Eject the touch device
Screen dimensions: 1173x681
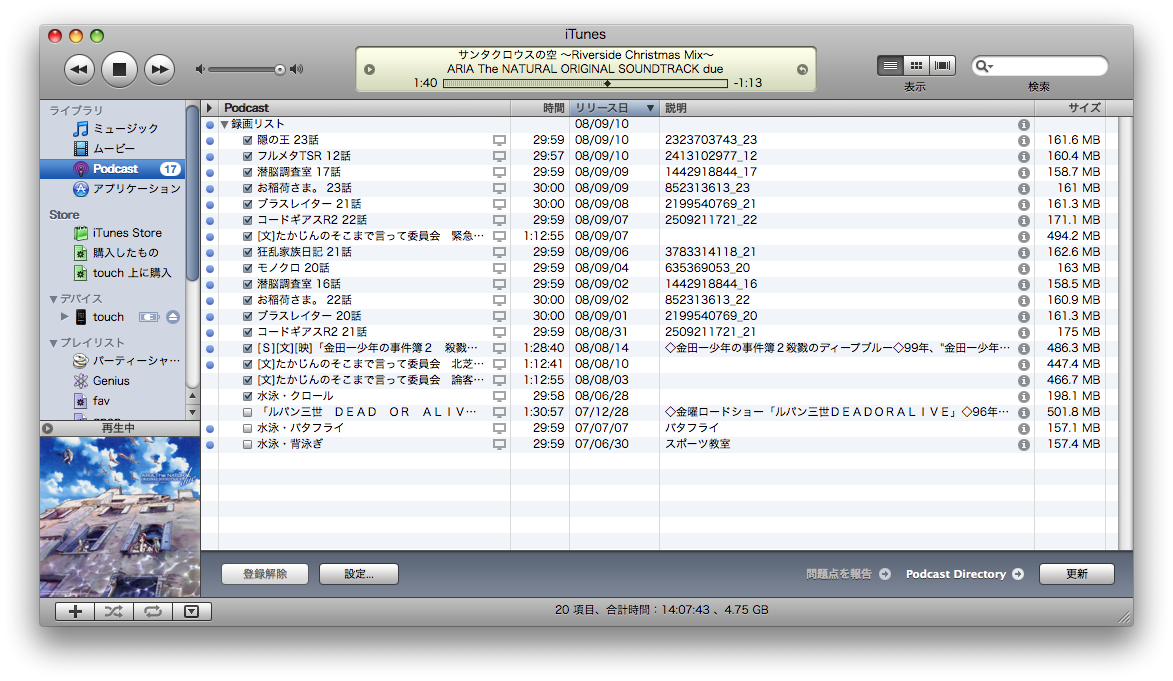[173, 317]
